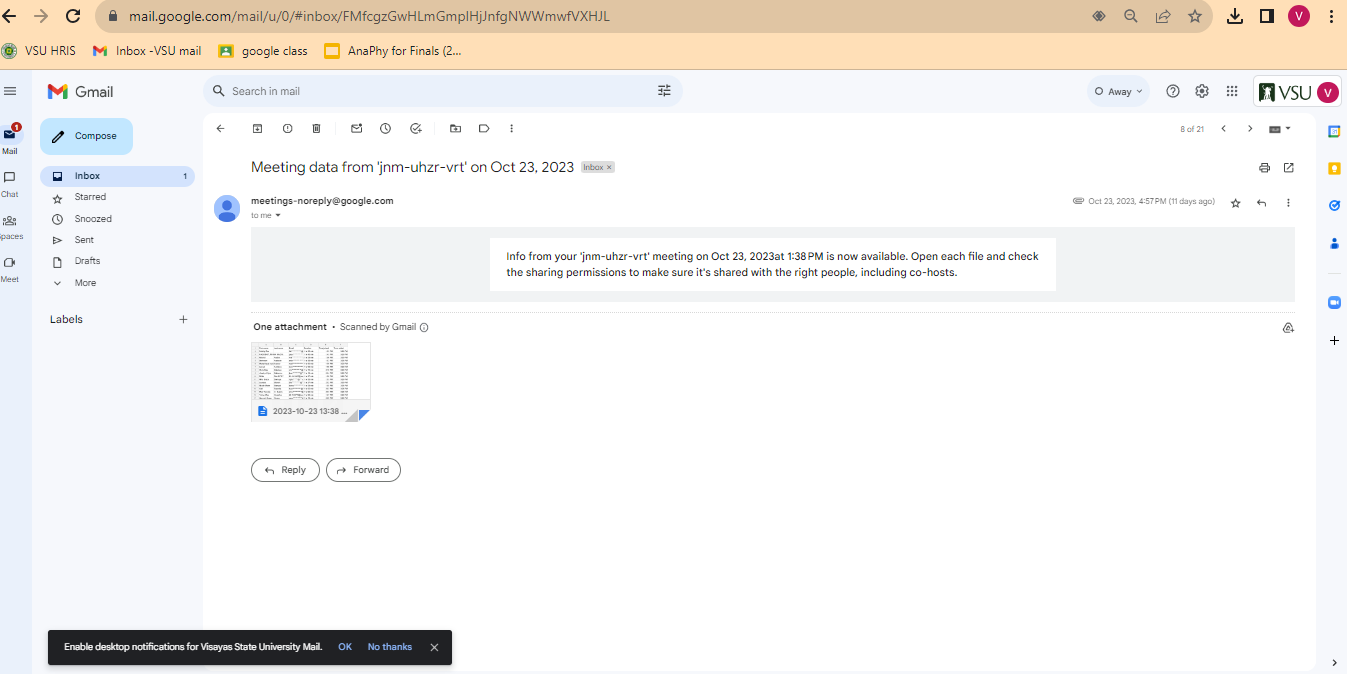The width and height of the screenshot is (1347, 674).
Task: Delete the email with the trash icon
Action: click(x=317, y=129)
